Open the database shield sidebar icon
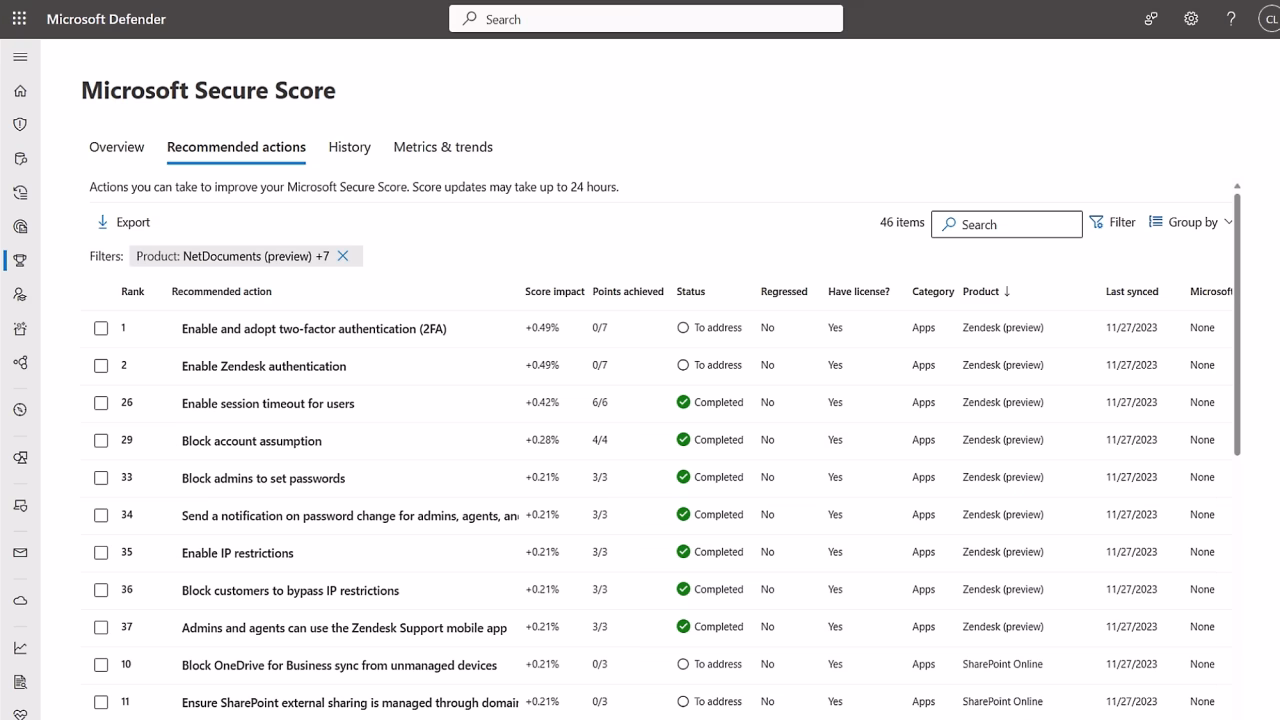The height and width of the screenshot is (720, 1280). tap(20, 159)
